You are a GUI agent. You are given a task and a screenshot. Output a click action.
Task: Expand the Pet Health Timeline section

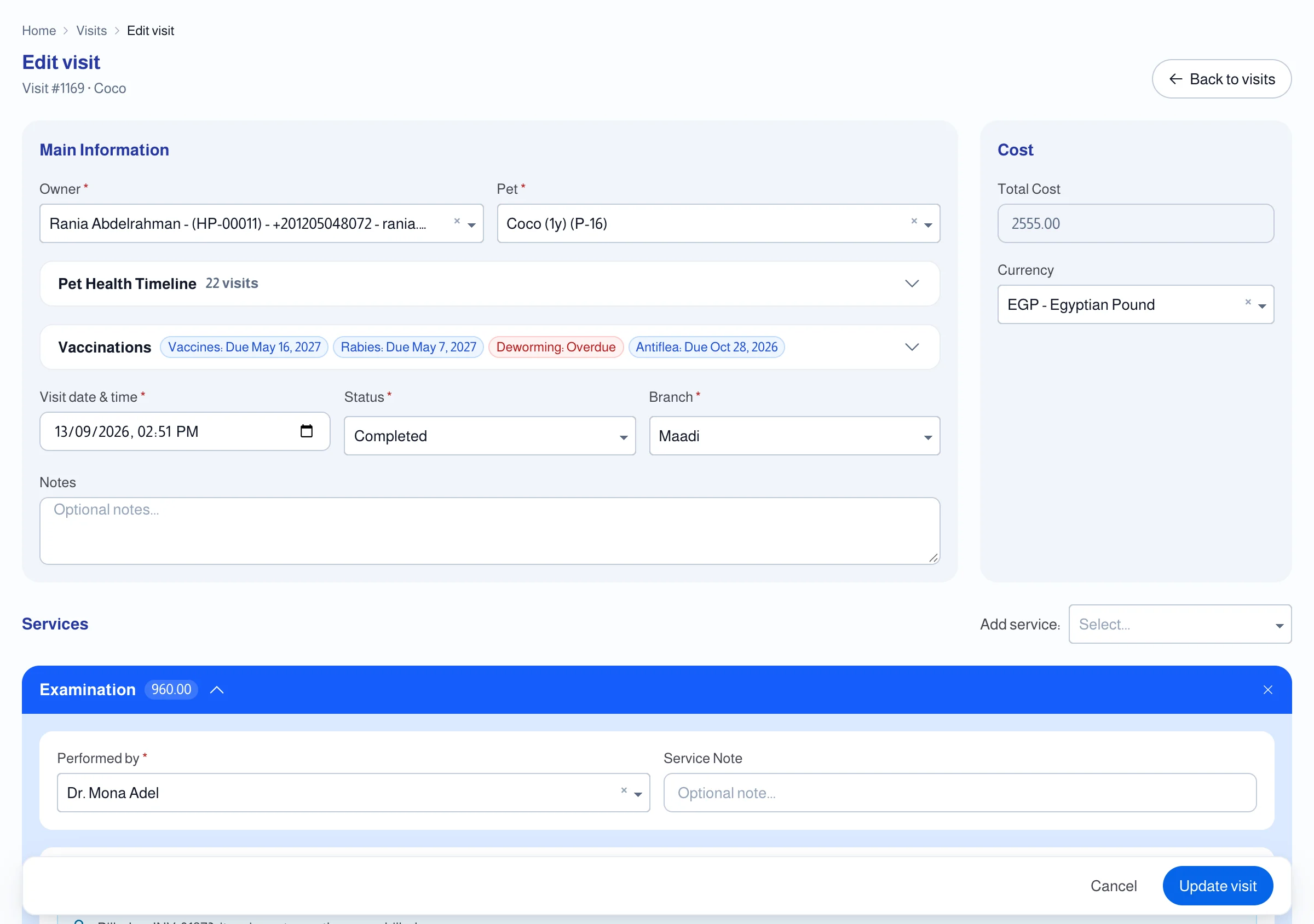pos(912,284)
